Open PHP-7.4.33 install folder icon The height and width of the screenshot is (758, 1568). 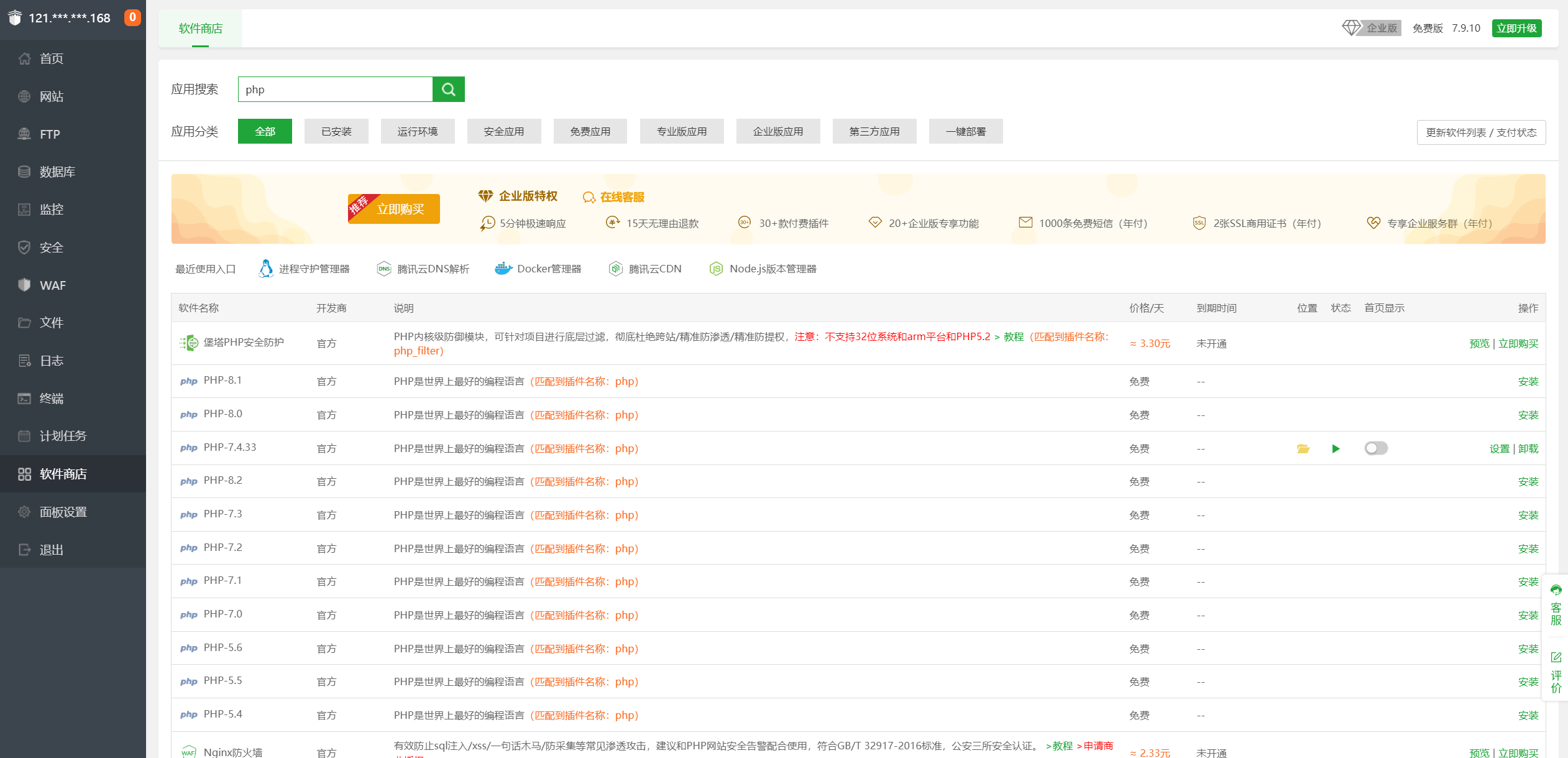coord(1303,449)
